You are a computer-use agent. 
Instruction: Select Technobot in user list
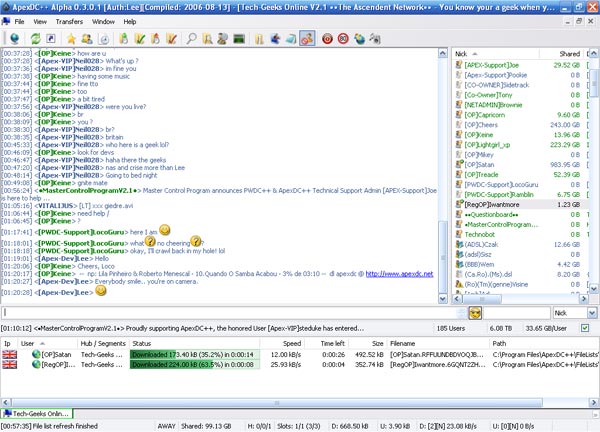point(479,234)
